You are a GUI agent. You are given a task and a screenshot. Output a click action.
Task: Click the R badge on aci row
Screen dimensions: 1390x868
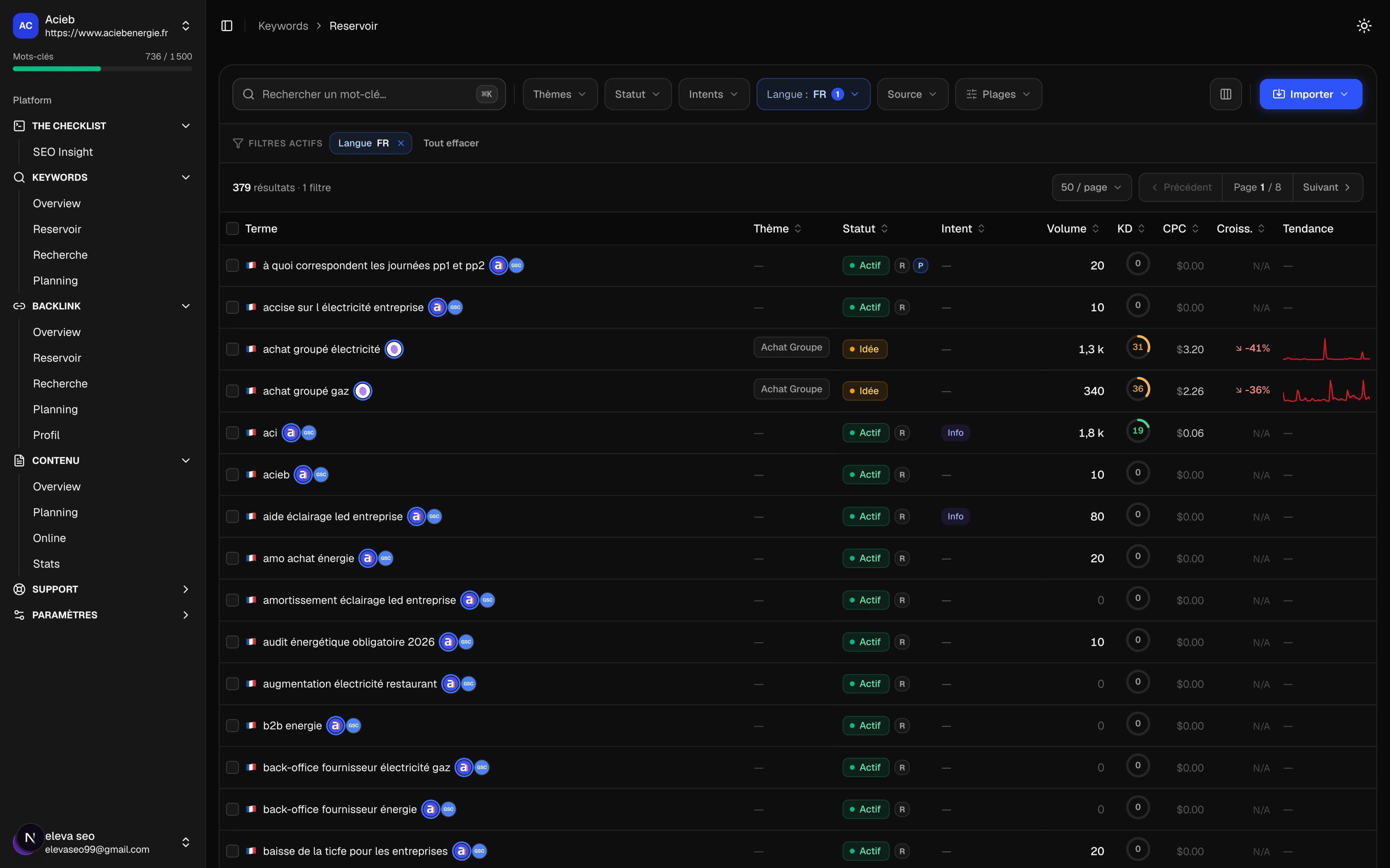(x=902, y=433)
